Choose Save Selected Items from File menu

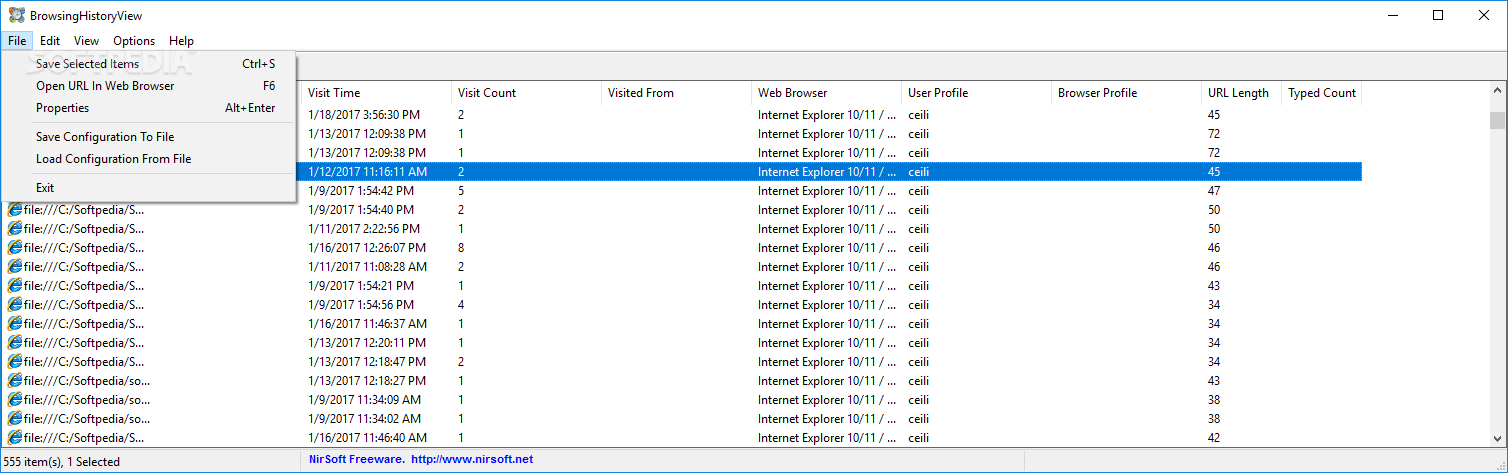(149, 64)
